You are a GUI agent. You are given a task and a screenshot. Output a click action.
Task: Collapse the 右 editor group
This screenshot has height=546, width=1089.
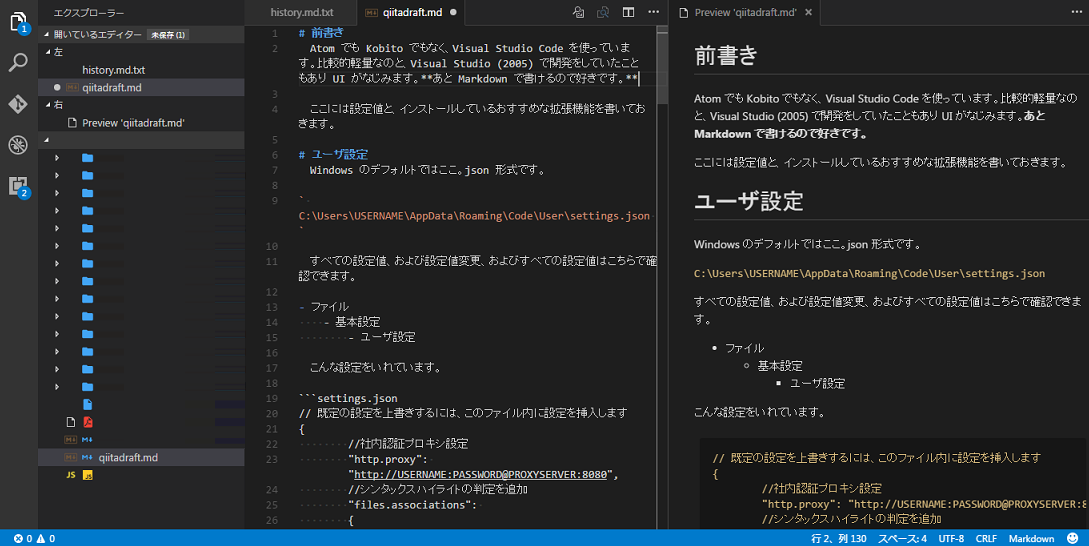click(48, 105)
